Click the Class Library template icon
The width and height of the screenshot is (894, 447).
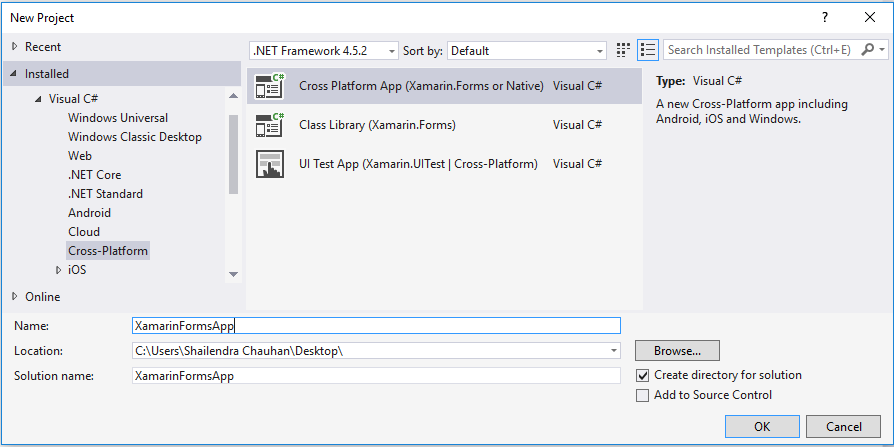pyautogui.click(x=270, y=125)
